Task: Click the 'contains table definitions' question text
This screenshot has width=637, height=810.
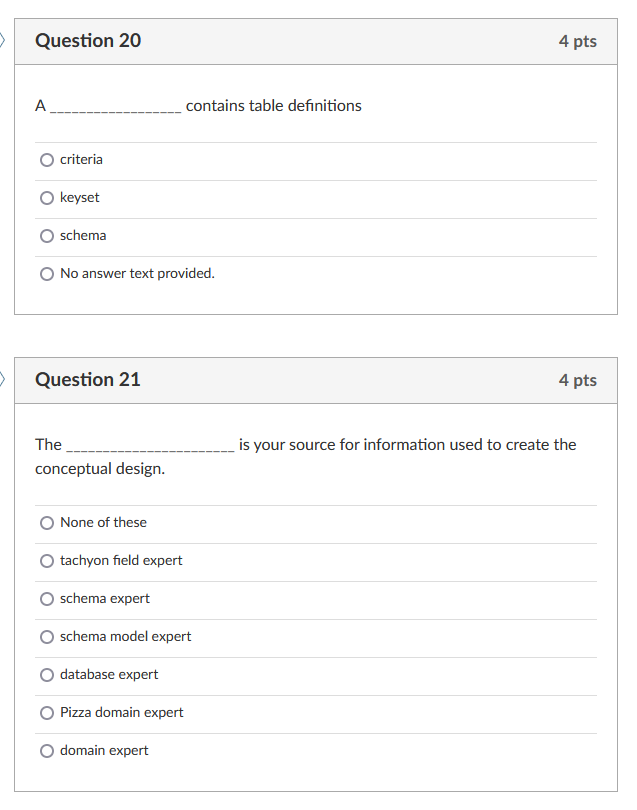Action: tap(273, 106)
